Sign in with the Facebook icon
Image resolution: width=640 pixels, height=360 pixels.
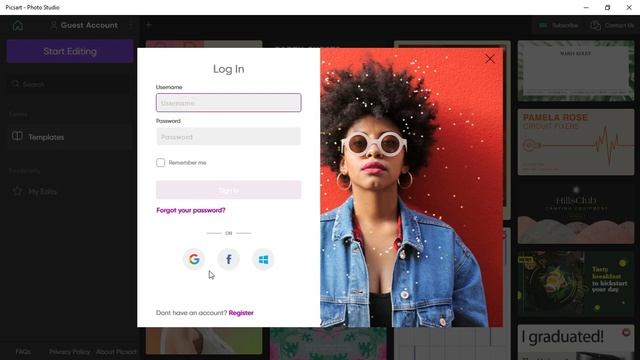[x=229, y=259]
